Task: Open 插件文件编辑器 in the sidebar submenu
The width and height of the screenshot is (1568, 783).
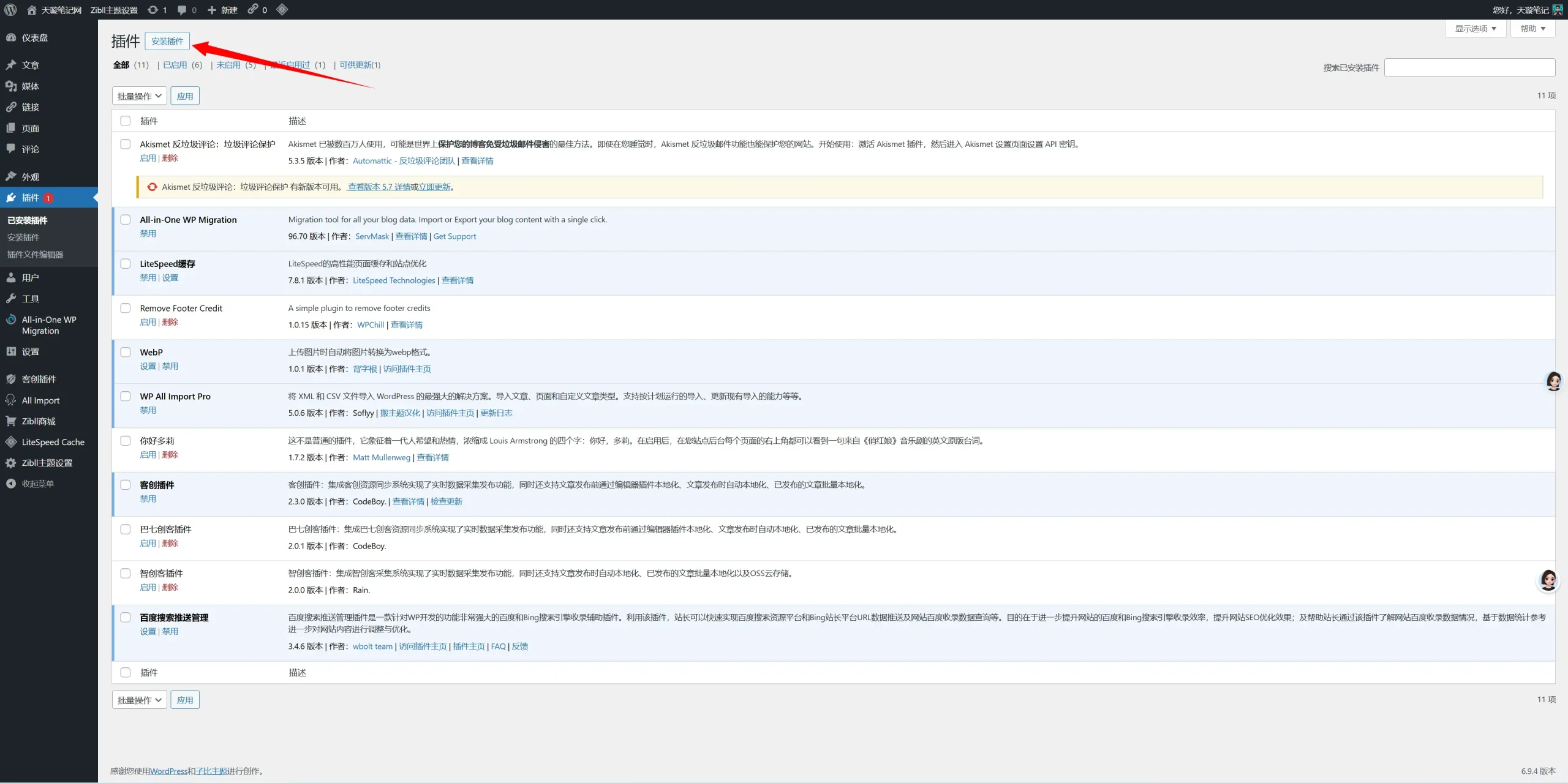Action: click(35, 255)
